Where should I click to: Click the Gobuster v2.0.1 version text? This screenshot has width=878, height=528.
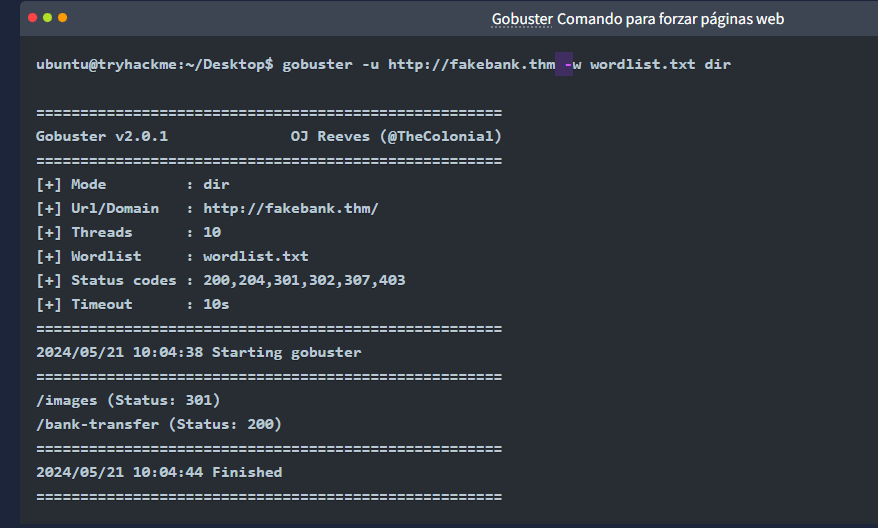point(102,136)
